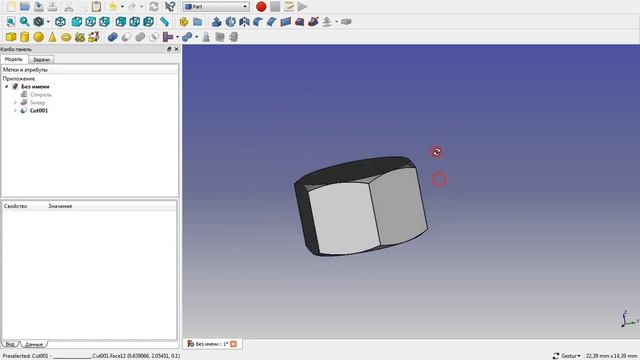Set axonometric isometric view

click(60, 22)
